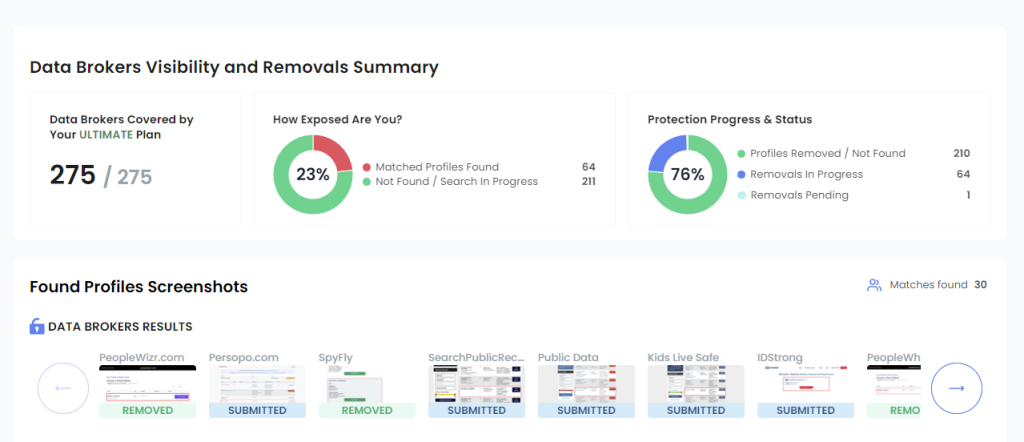Click the SUBMITTED badge under Persopo.com

tap(257, 411)
